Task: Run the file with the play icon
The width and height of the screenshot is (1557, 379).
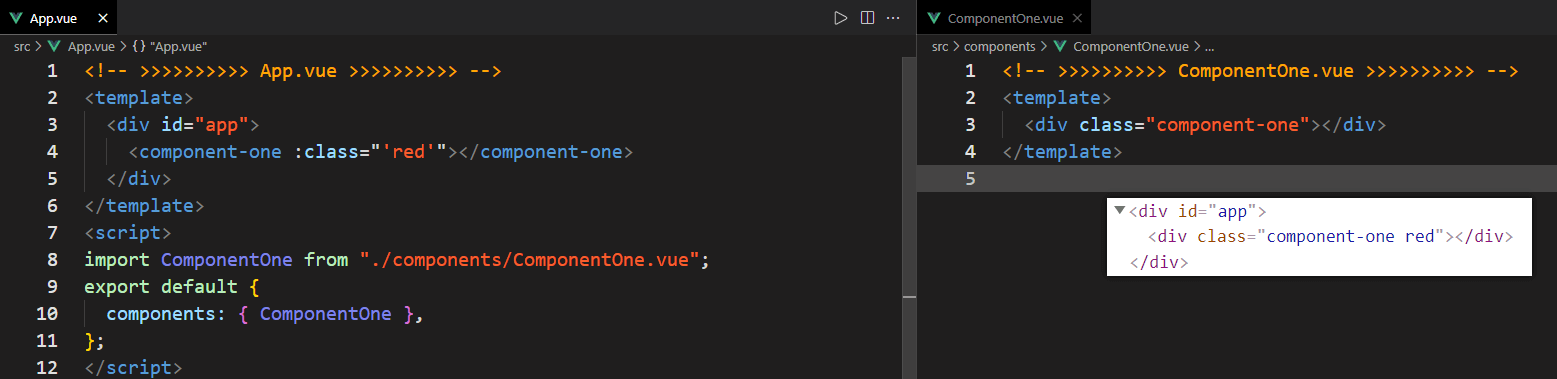Action: click(x=841, y=18)
